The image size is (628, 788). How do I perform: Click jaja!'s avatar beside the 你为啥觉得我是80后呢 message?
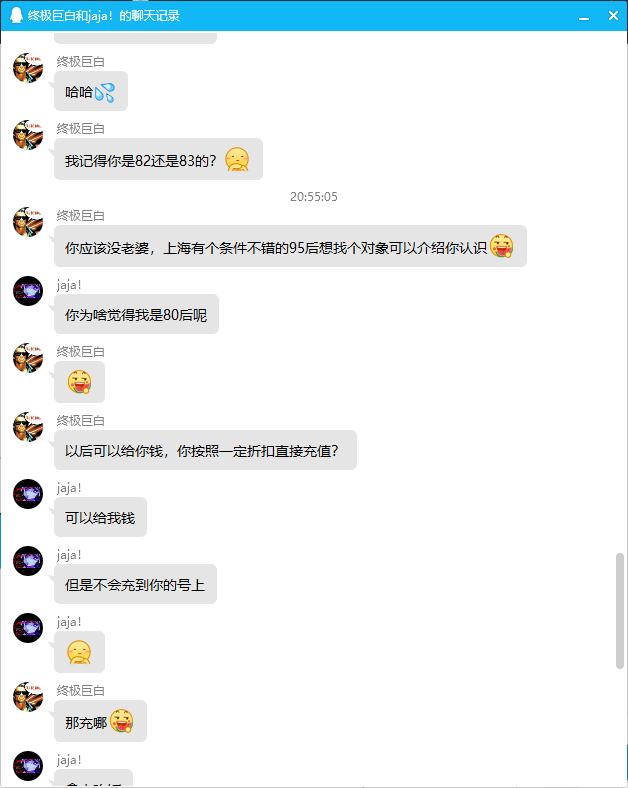28,291
